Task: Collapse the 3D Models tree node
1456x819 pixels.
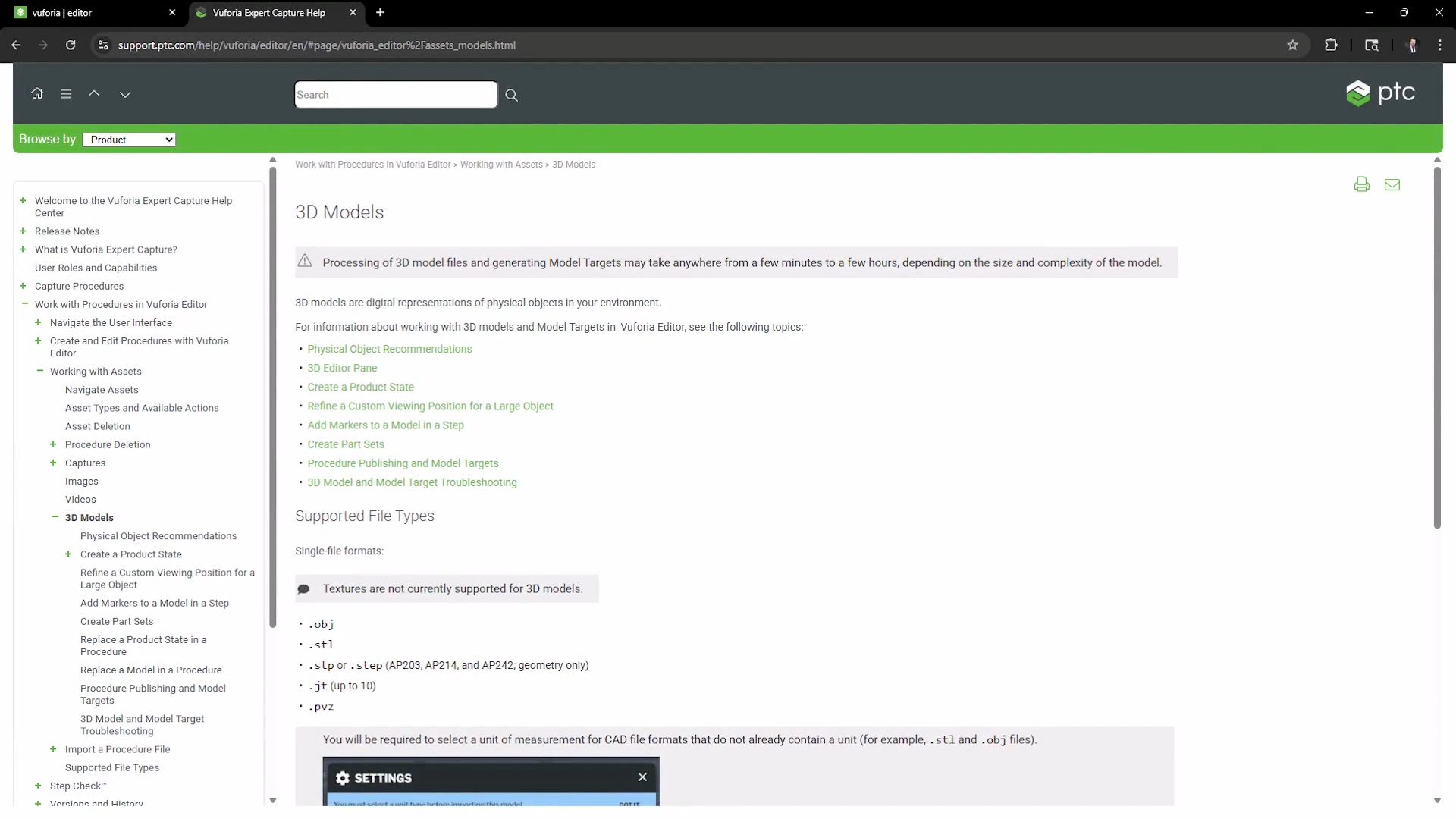Action: coord(55,517)
